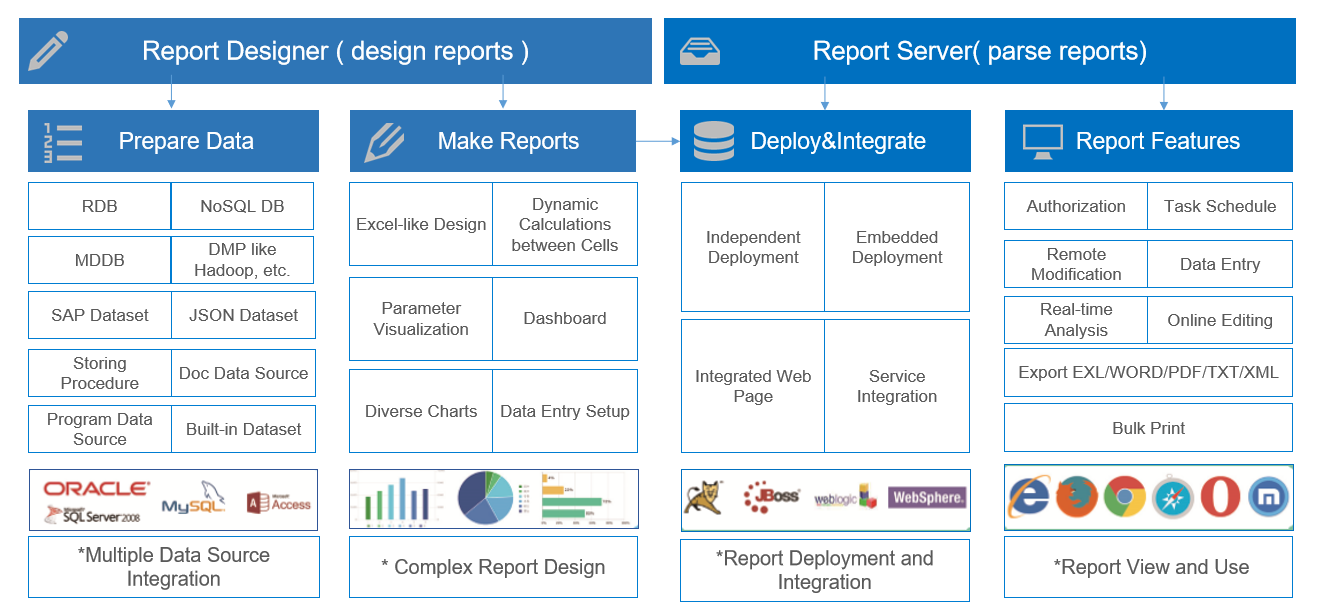Click the Safari compass icon
Image resolution: width=1317 pixels, height=608 pixels.
(1173, 497)
